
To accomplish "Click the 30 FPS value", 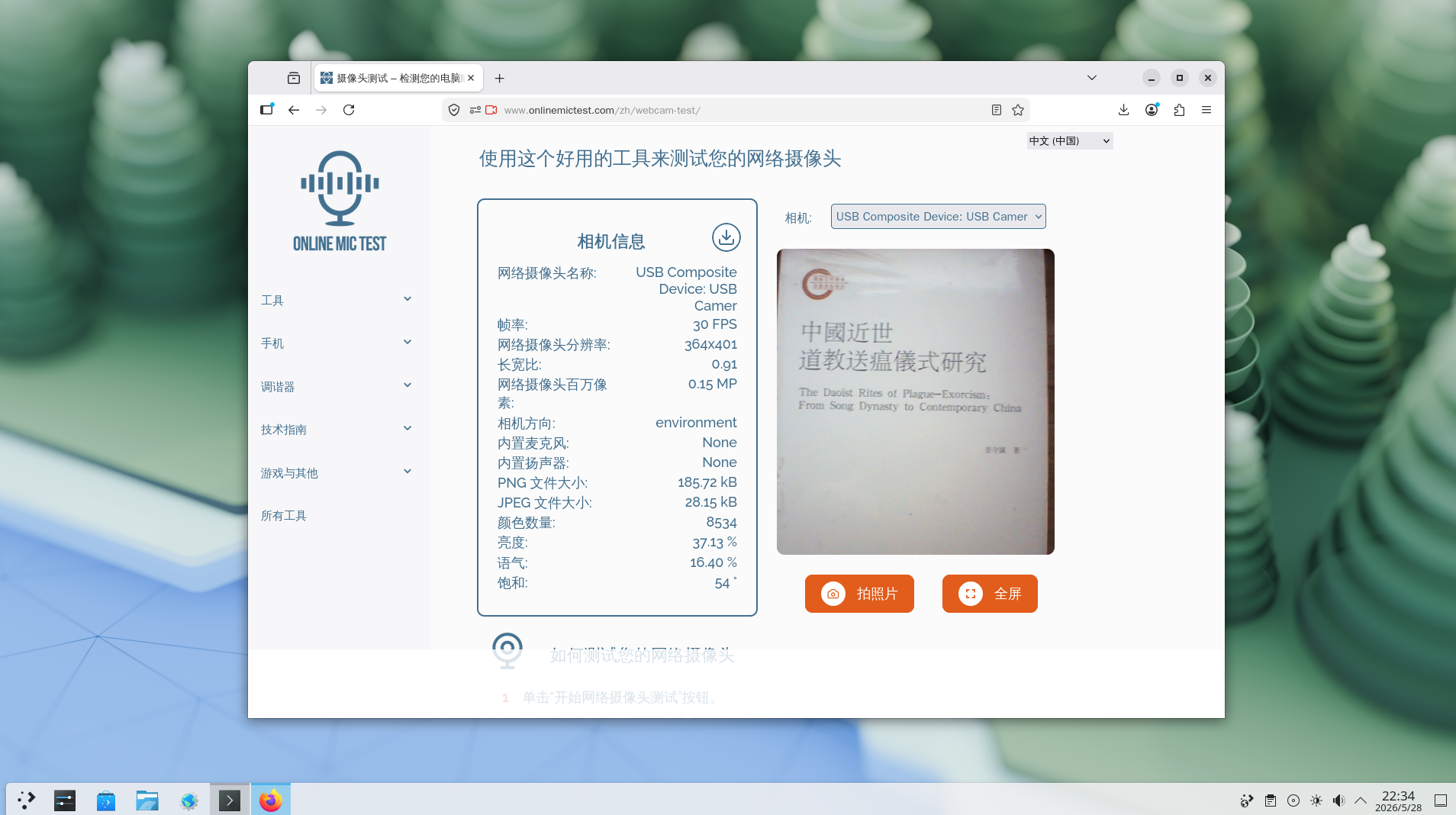I will tap(715, 324).
